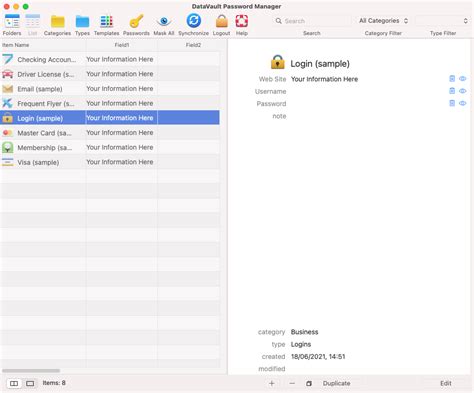
Task: Sort by Field2 column header
Action: (193, 45)
